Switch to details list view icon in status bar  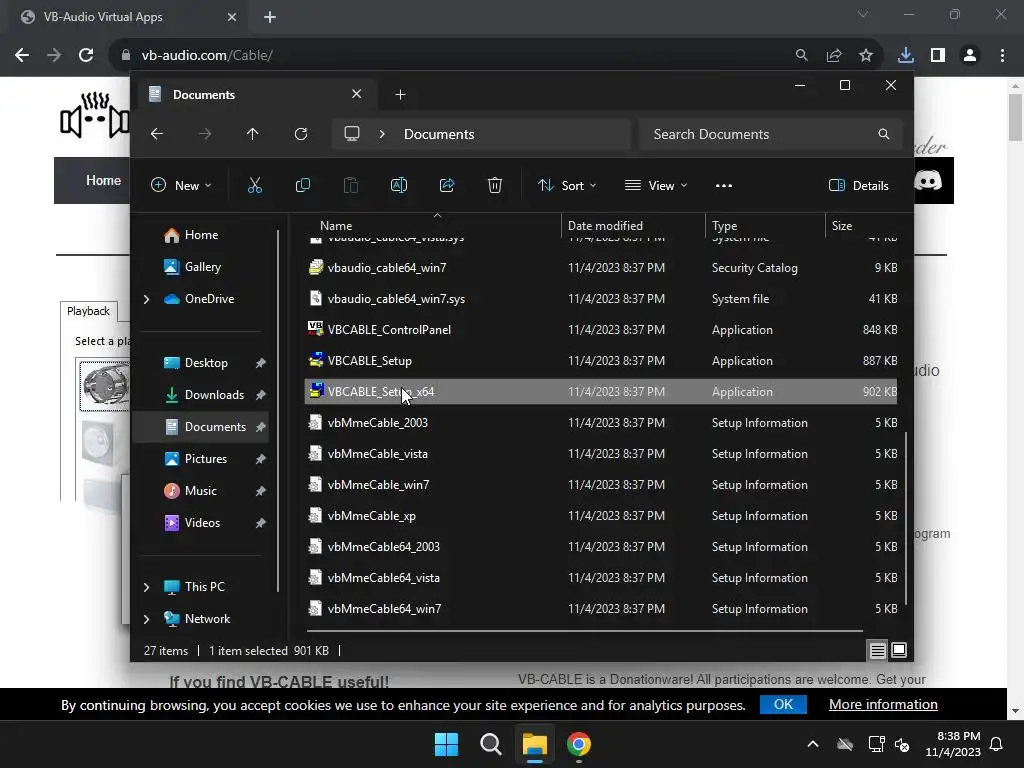point(878,650)
